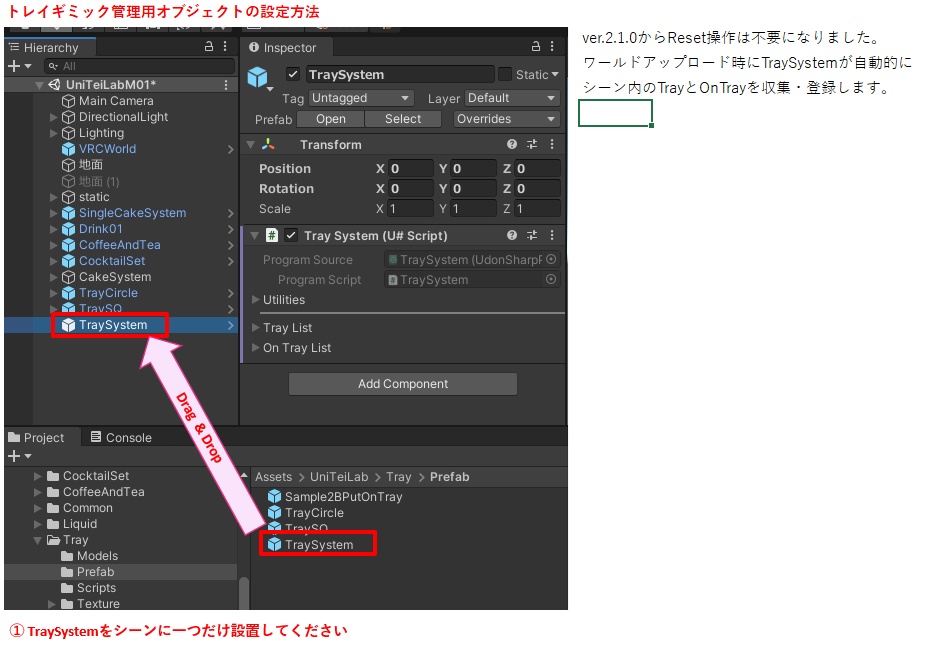Select TrayCircle prefab asset in Project
The width and height of the screenshot is (928, 649).
314,513
